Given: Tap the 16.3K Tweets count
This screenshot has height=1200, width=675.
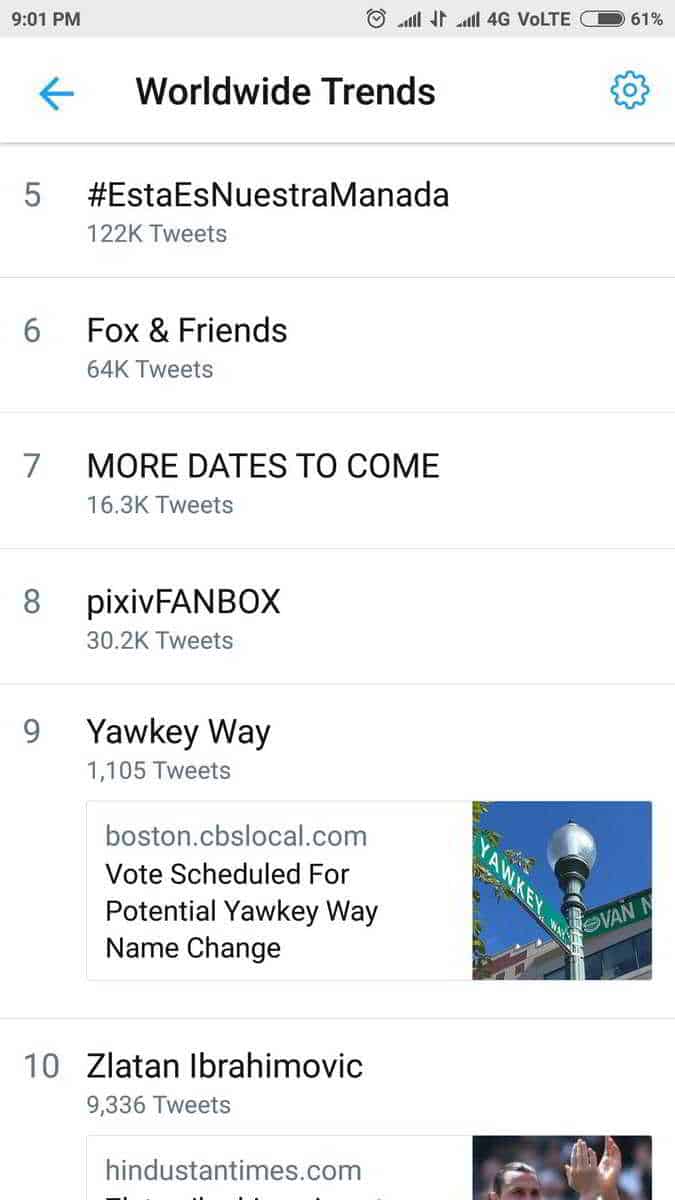Looking at the screenshot, I should pyautogui.click(x=160, y=505).
